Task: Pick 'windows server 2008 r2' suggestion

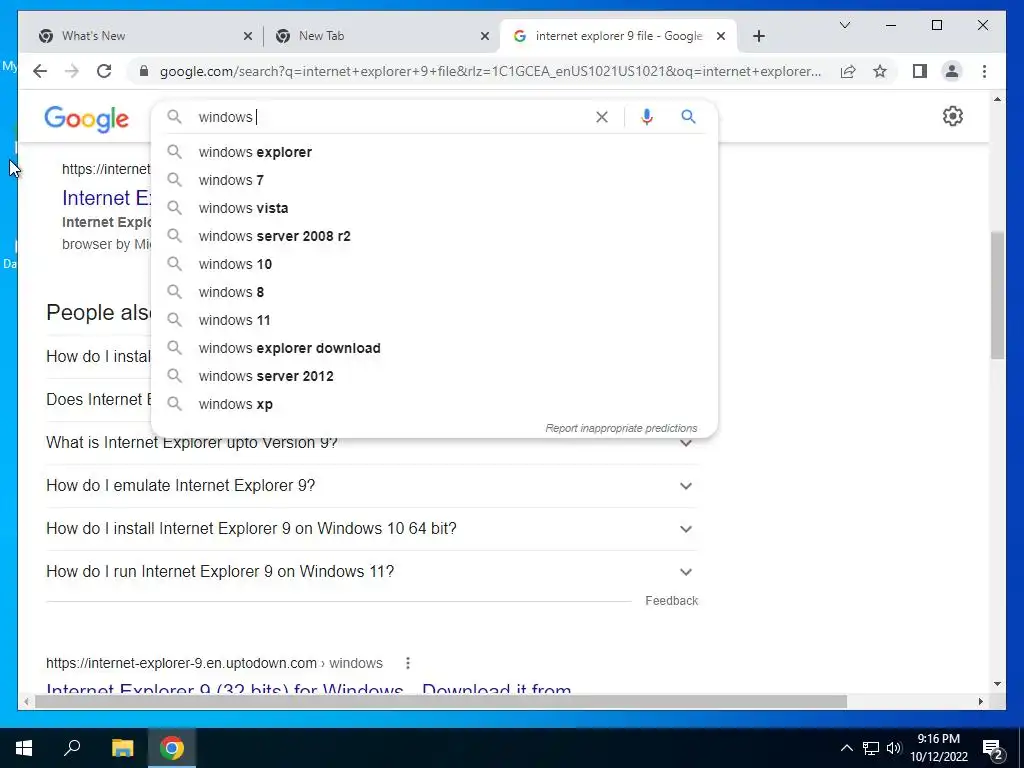Action: (x=434, y=236)
